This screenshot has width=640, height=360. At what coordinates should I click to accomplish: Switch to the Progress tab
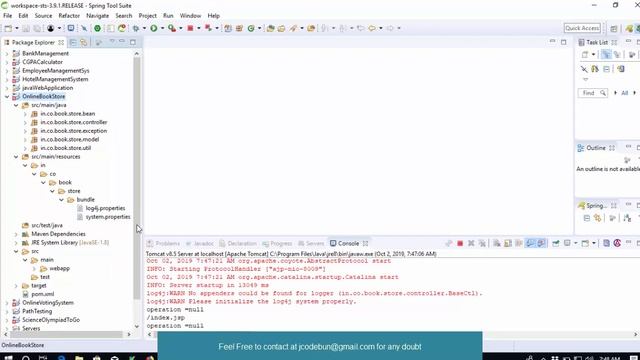277,243
